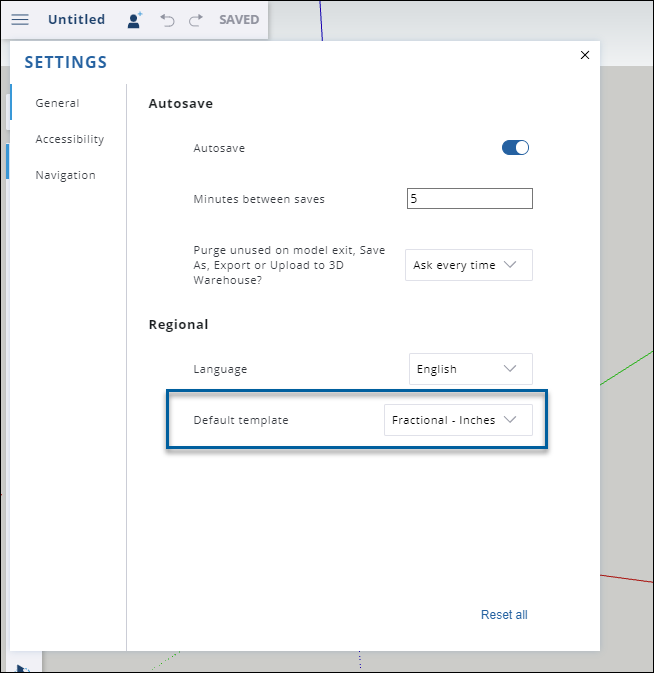Click the add collaborator person icon
This screenshot has width=654, height=673.
(x=135, y=20)
